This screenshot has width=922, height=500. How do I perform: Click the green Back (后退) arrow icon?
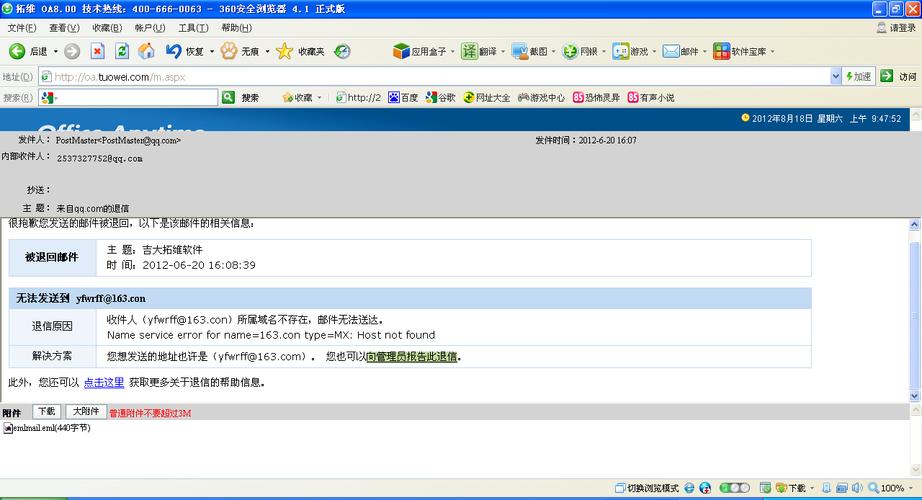click(17, 52)
